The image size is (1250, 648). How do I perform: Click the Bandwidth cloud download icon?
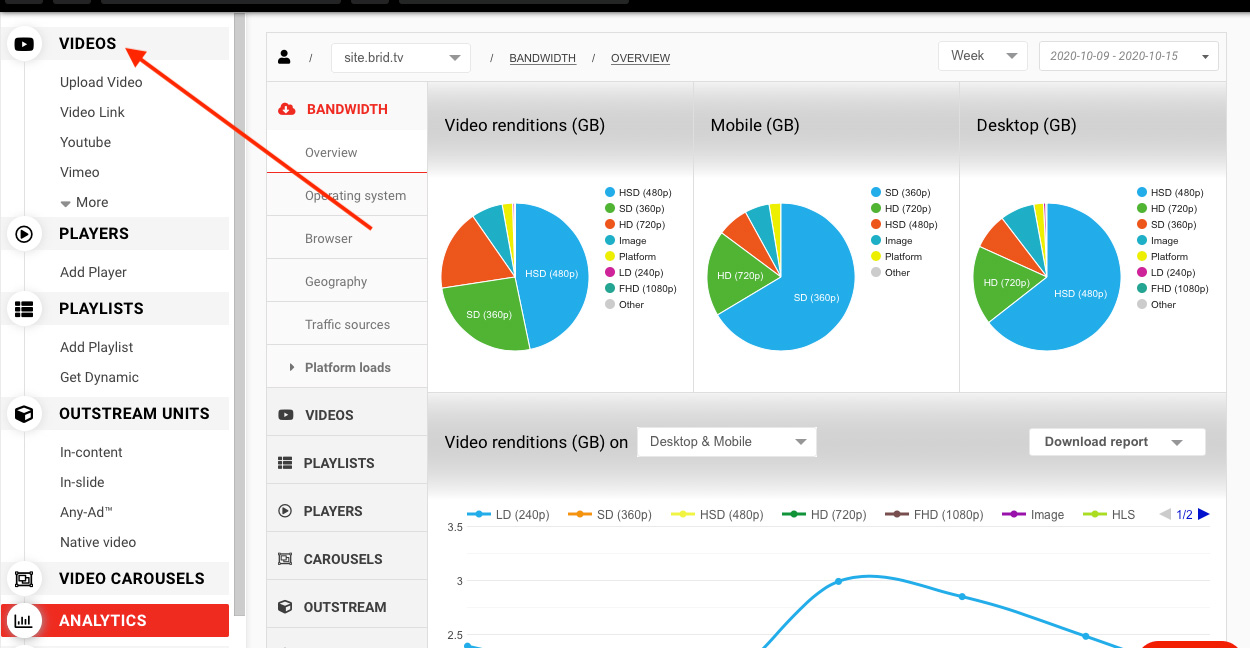pyautogui.click(x=286, y=109)
